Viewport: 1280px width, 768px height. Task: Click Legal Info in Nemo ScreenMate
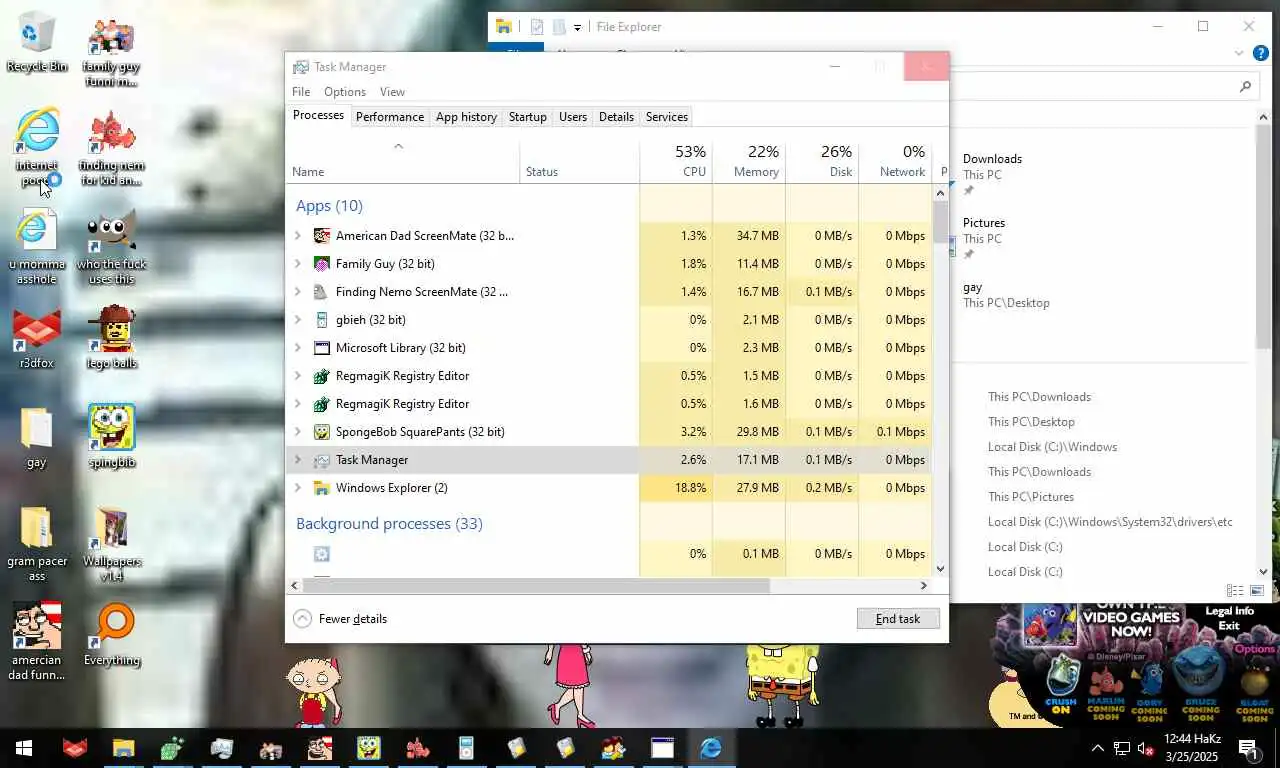(x=1229, y=611)
